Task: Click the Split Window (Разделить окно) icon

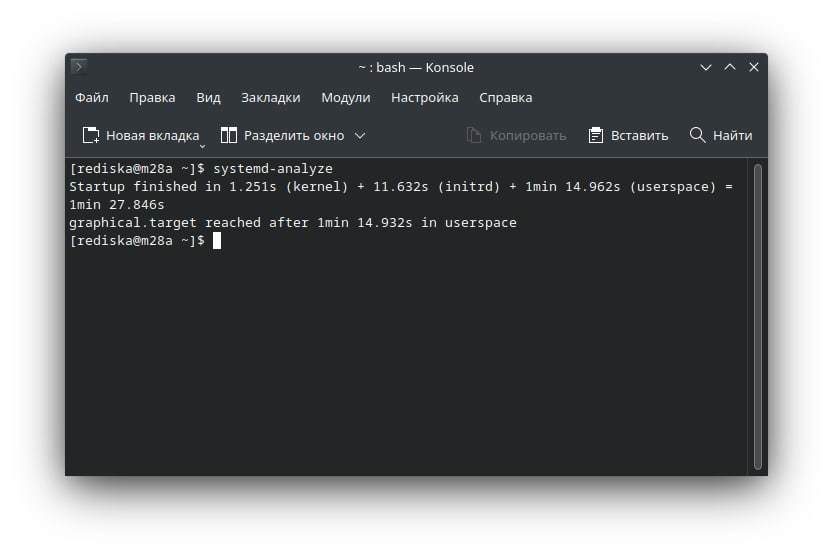Action: 229,135
